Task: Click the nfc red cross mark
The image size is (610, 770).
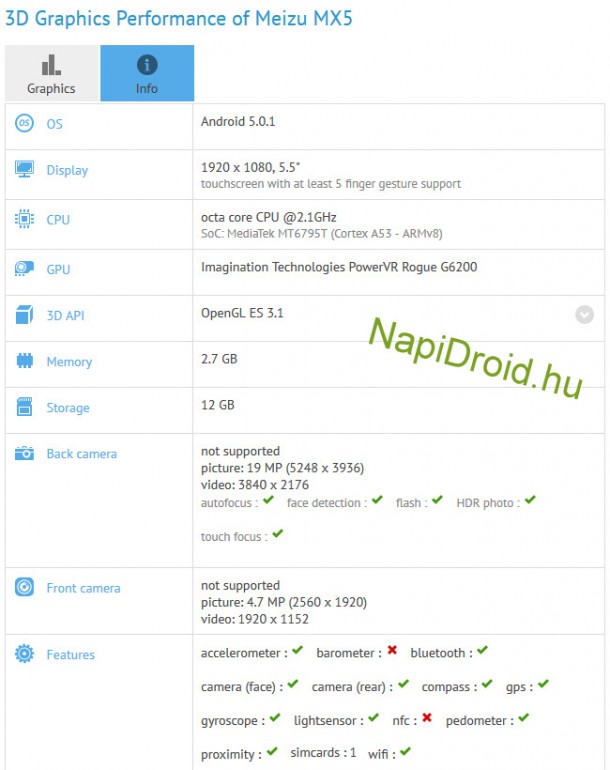Action: point(427,718)
